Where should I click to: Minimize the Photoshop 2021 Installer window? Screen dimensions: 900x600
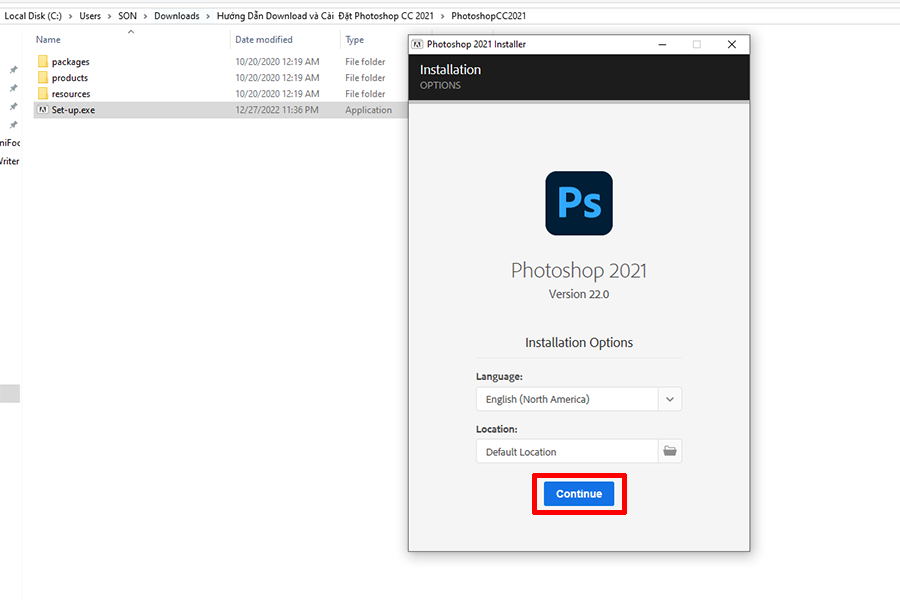pyautogui.click(x=662, y=45)
